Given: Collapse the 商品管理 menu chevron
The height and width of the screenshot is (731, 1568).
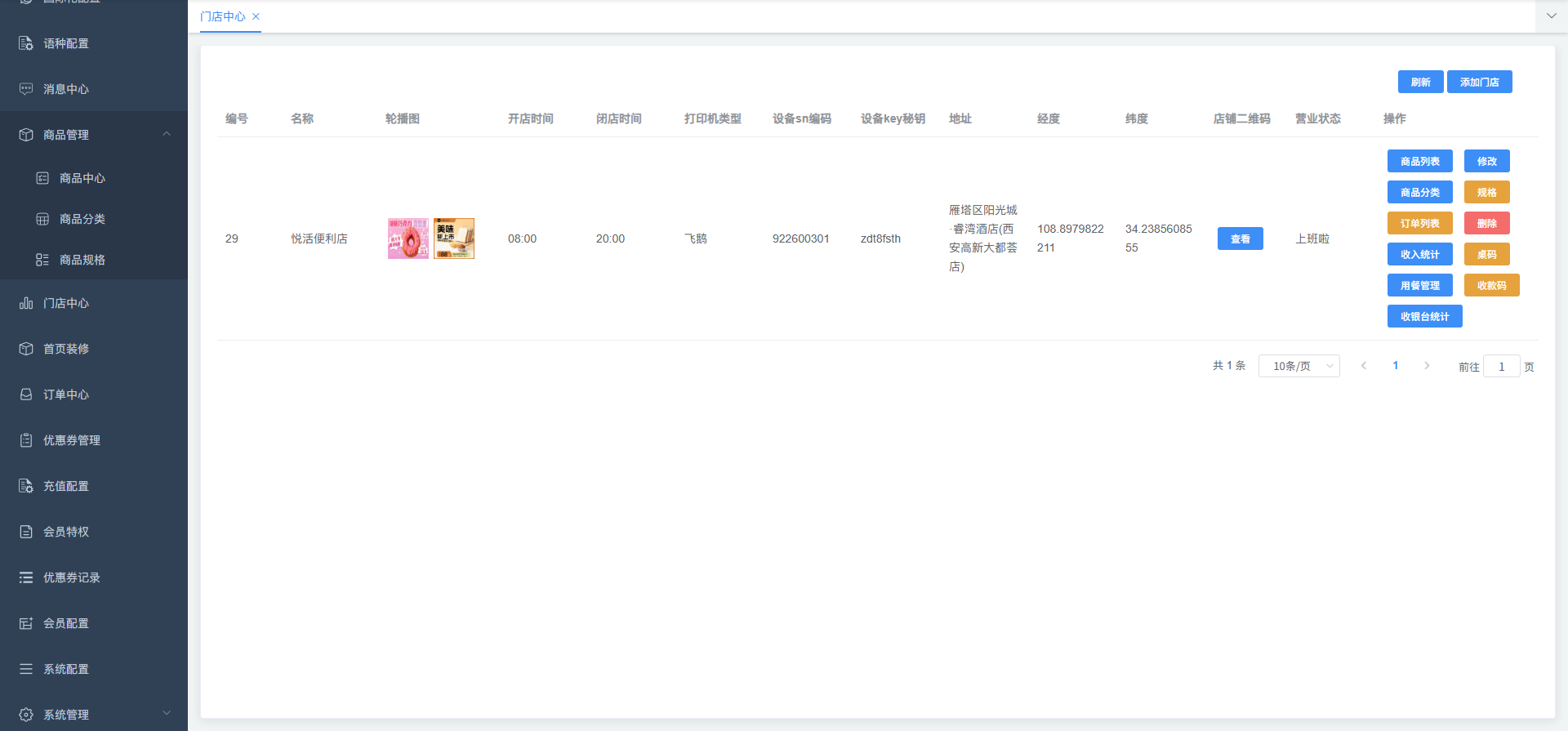Looking at the screenshot, I should pyautogui.click(x=167, y=134).
